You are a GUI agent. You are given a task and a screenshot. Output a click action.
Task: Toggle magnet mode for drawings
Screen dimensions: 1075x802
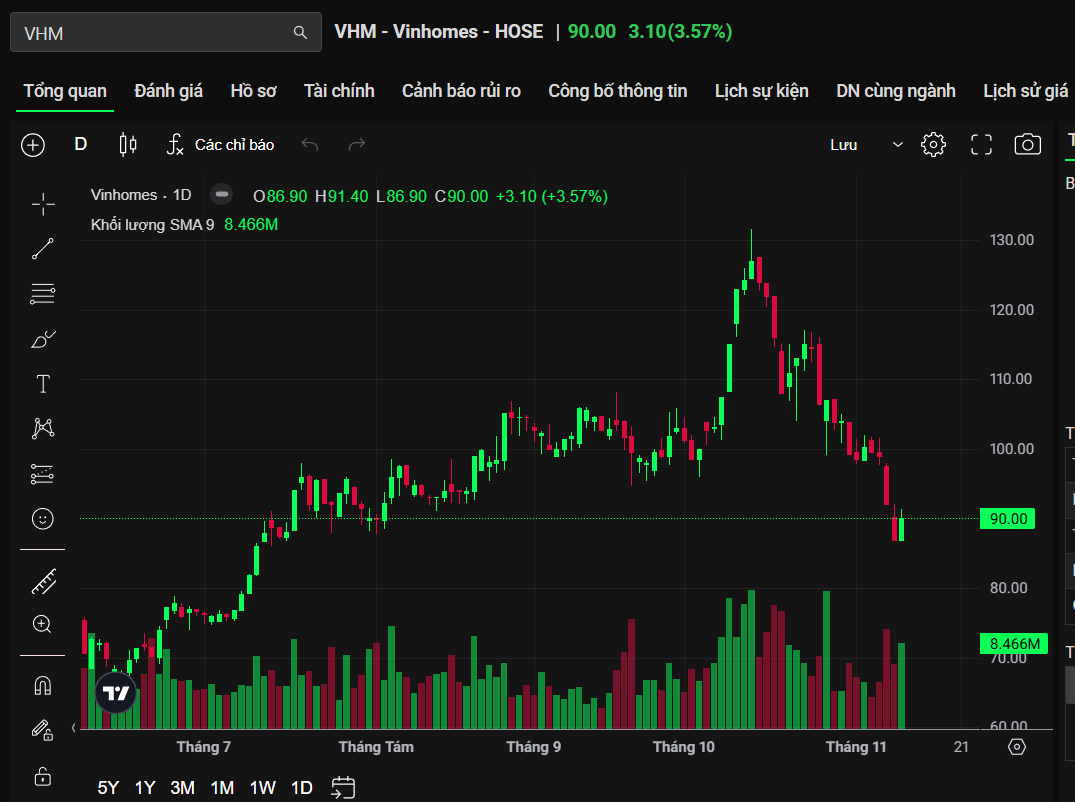pos(43,686)
